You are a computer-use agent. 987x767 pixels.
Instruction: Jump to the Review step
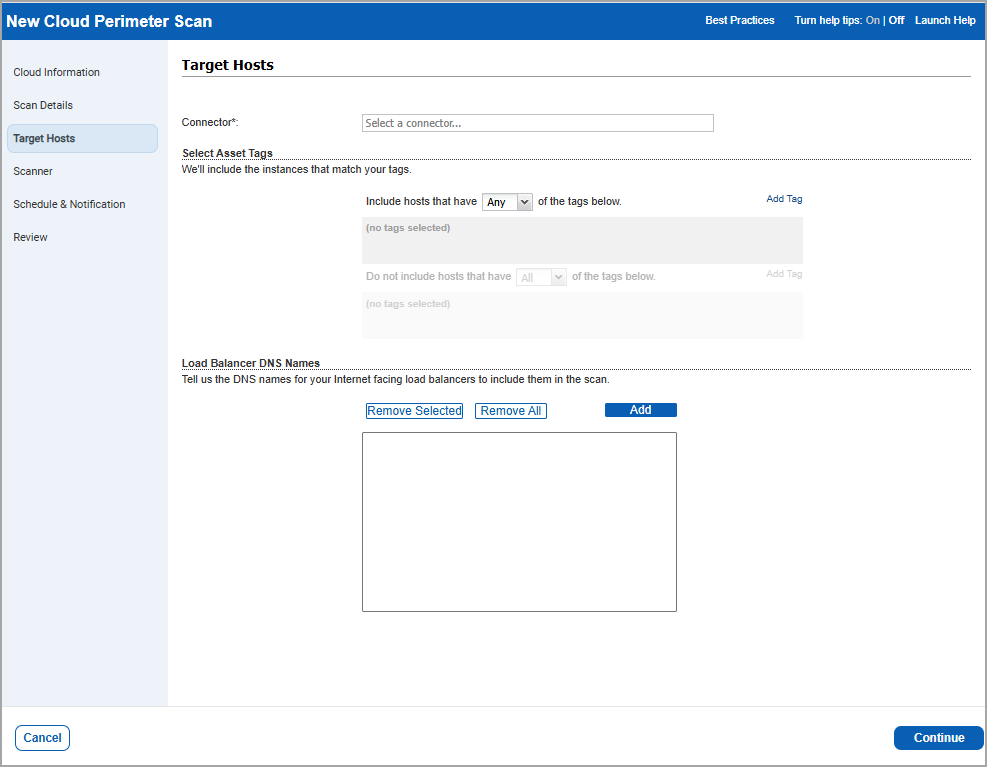[x=30, y=237]
